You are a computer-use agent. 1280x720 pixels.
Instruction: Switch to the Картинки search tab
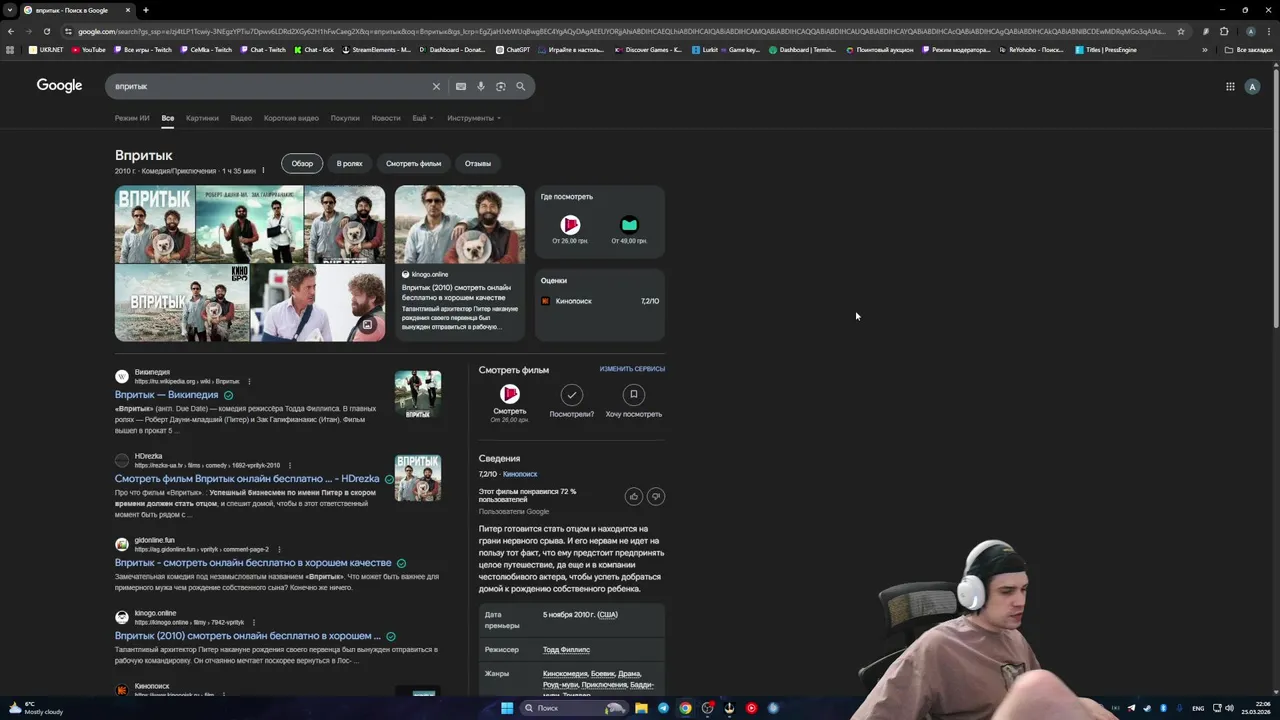coord(202,118)
